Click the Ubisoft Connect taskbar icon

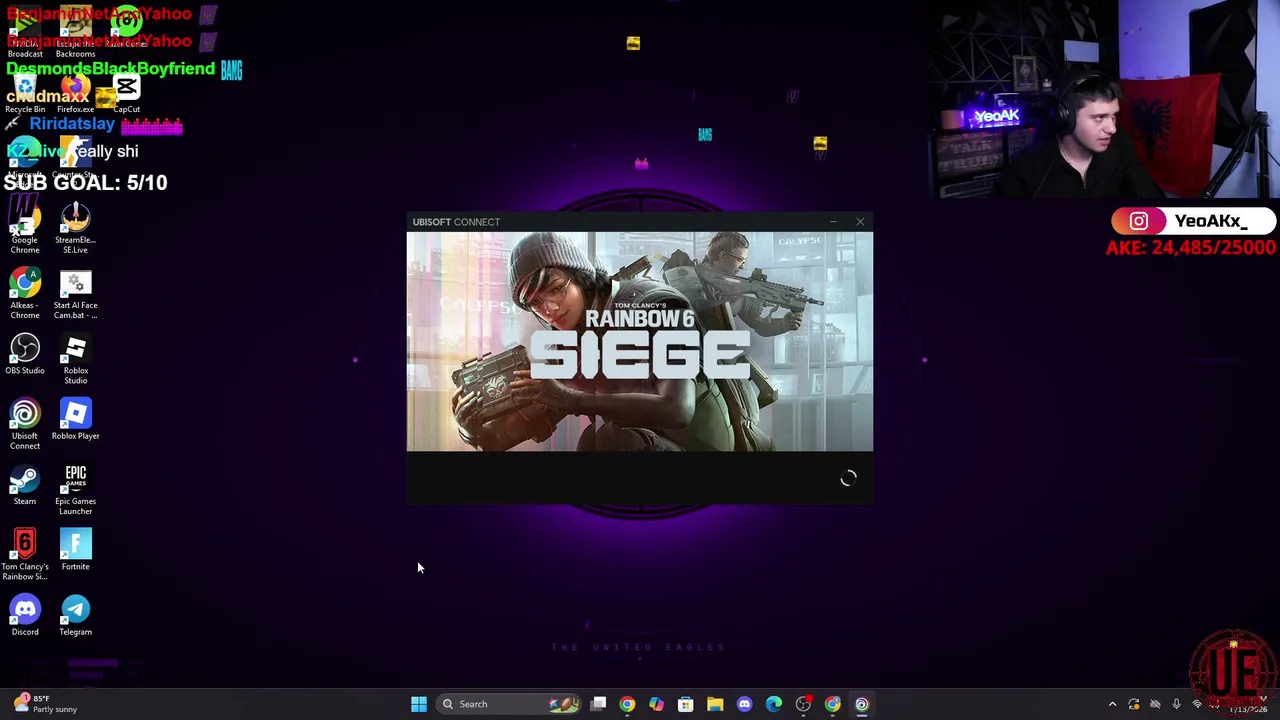click(x=862, y=704)
